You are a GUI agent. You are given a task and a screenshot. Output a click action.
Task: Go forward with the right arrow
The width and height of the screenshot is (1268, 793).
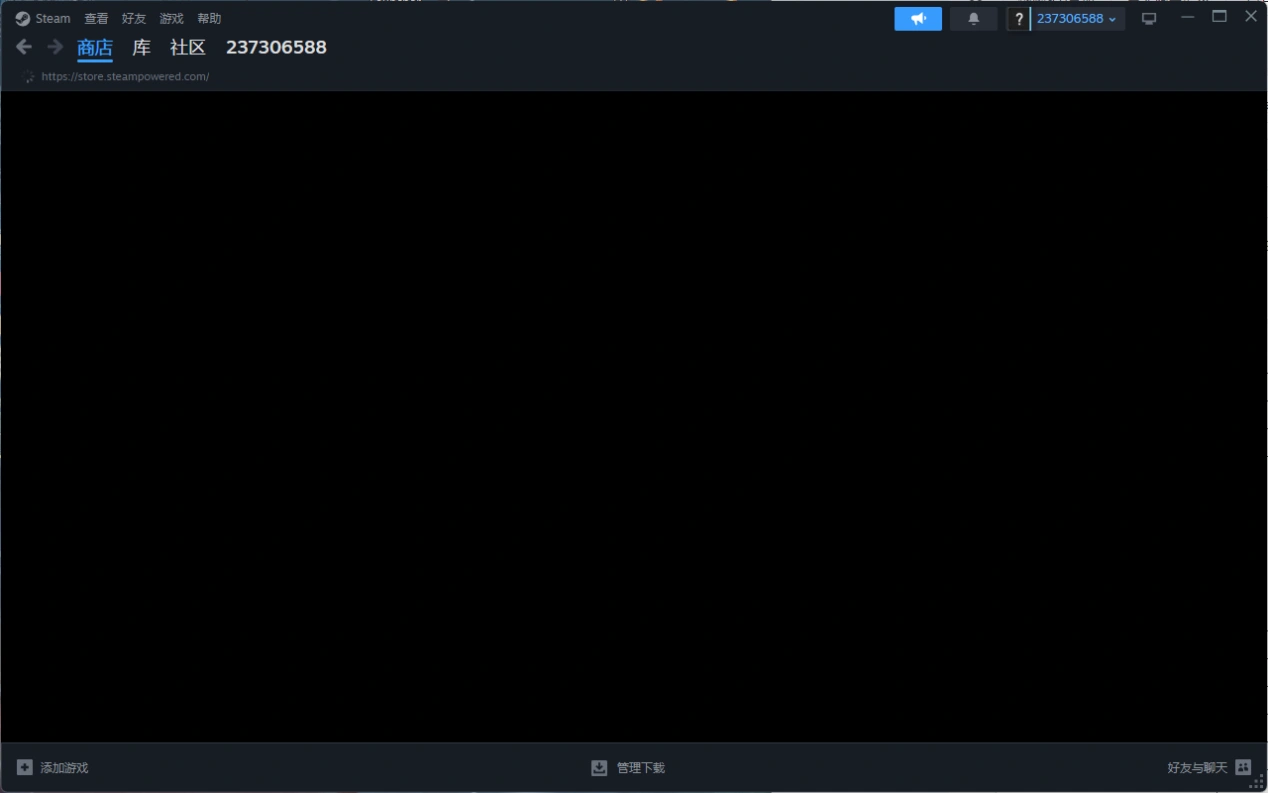pyautogui.click(x=55, y=47)
